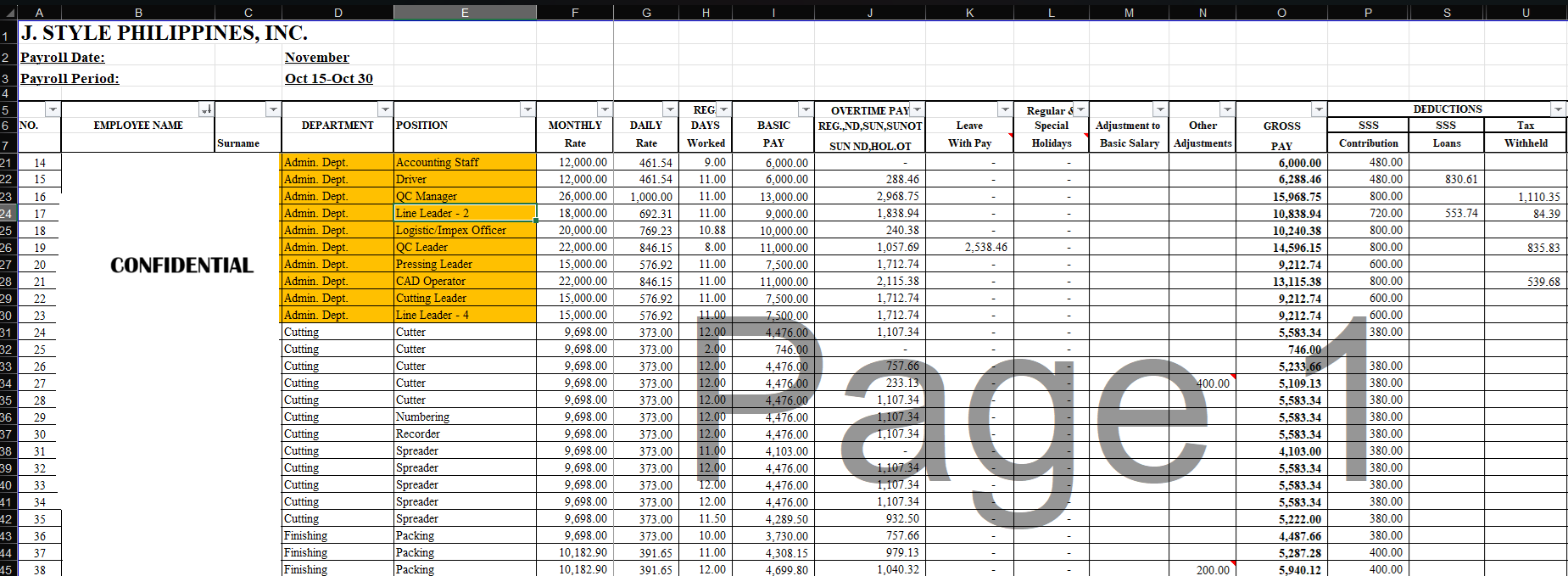
Task: Open the REG DAYS Worked filter dropdown
Action: (x=723, y=109)
